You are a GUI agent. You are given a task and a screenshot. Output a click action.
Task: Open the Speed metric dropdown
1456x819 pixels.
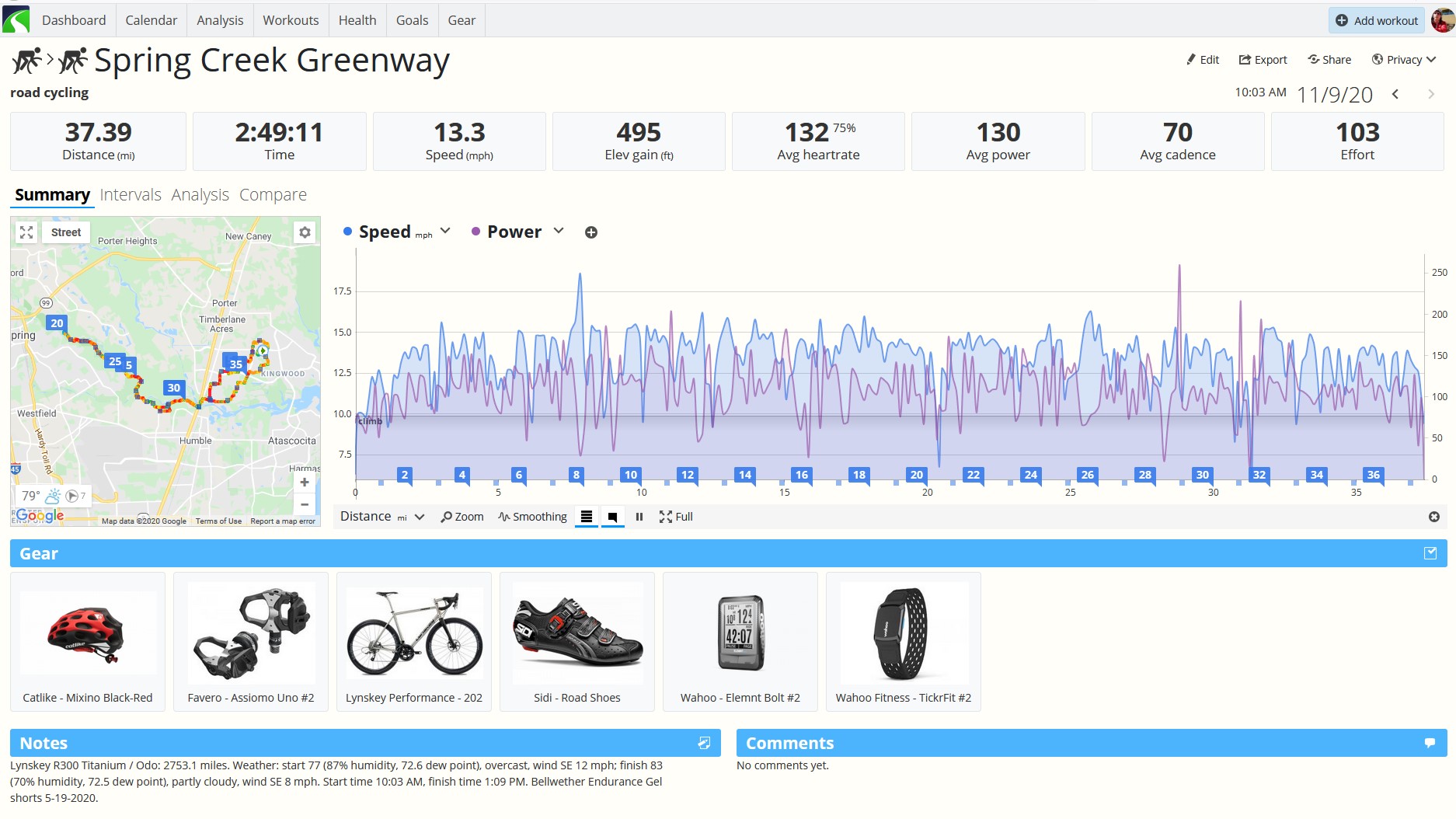[x=445, y=231]
